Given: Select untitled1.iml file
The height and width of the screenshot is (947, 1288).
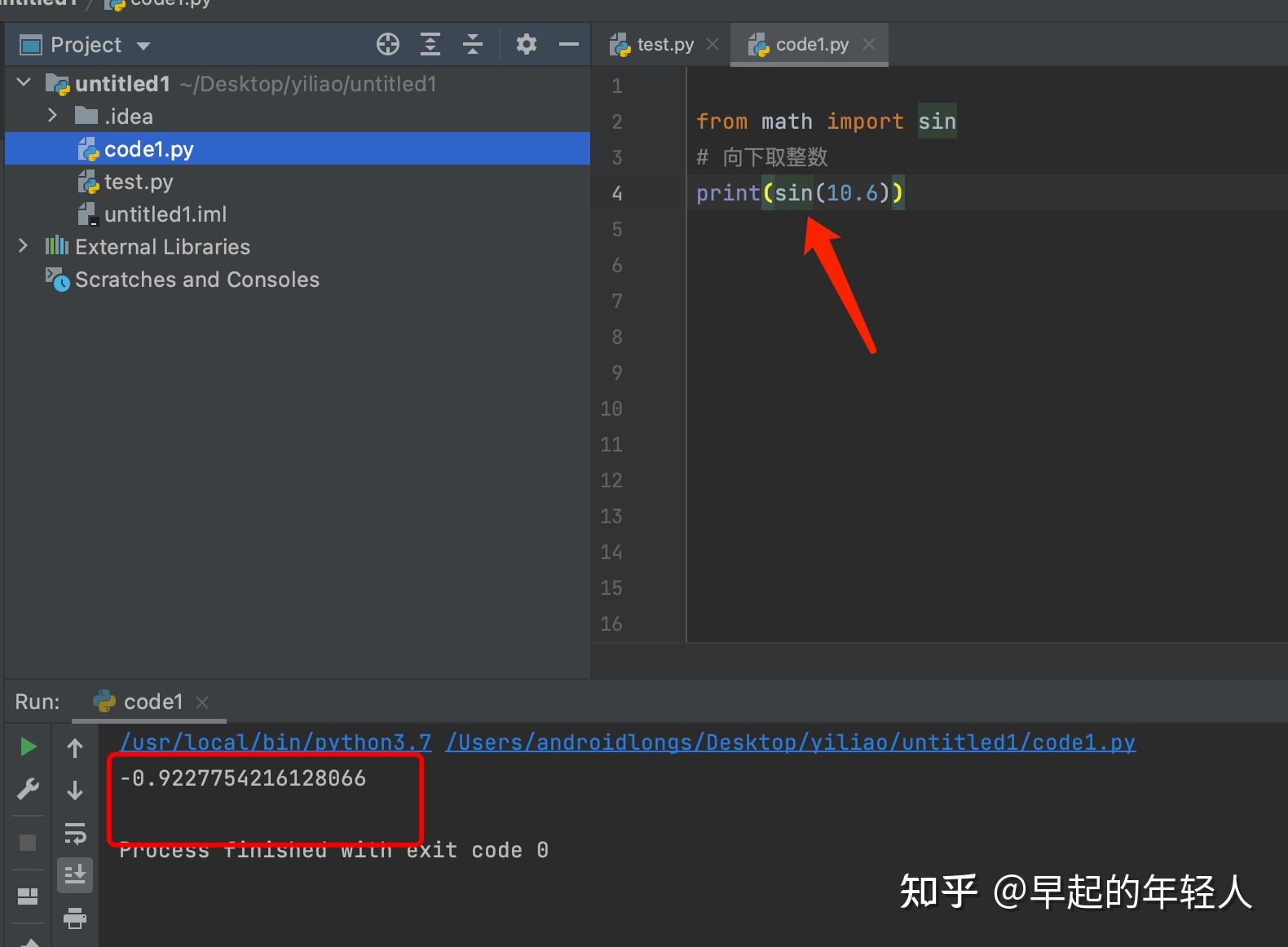Looking at the screenshot, I should 298,214.
